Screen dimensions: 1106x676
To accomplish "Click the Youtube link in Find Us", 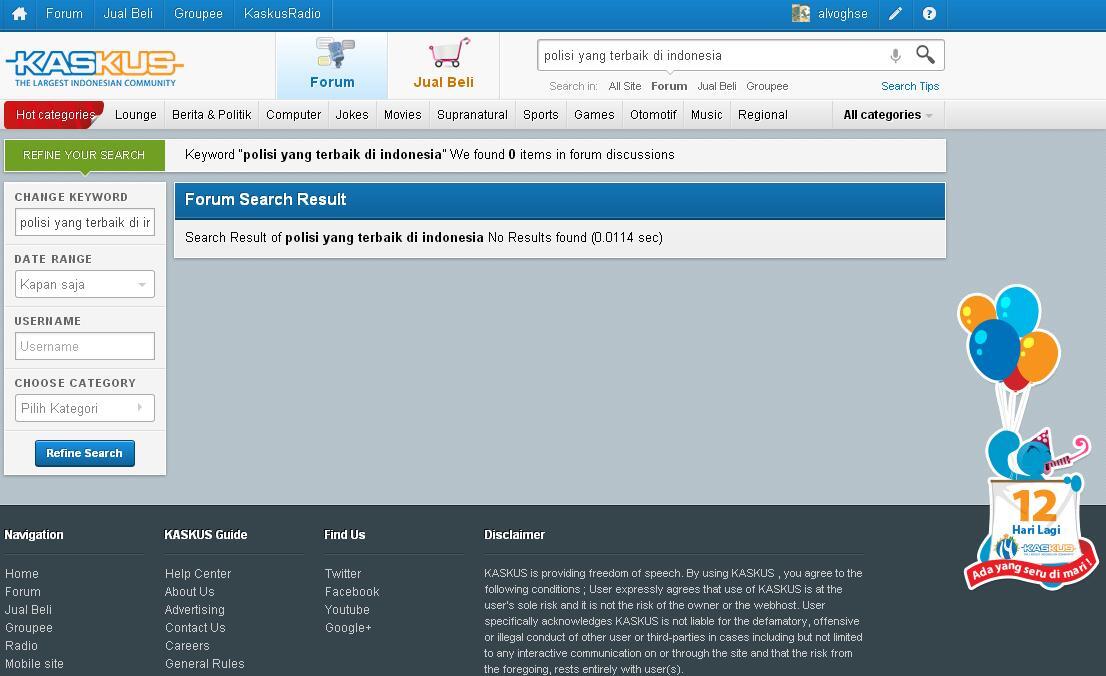I will (347, 610).
